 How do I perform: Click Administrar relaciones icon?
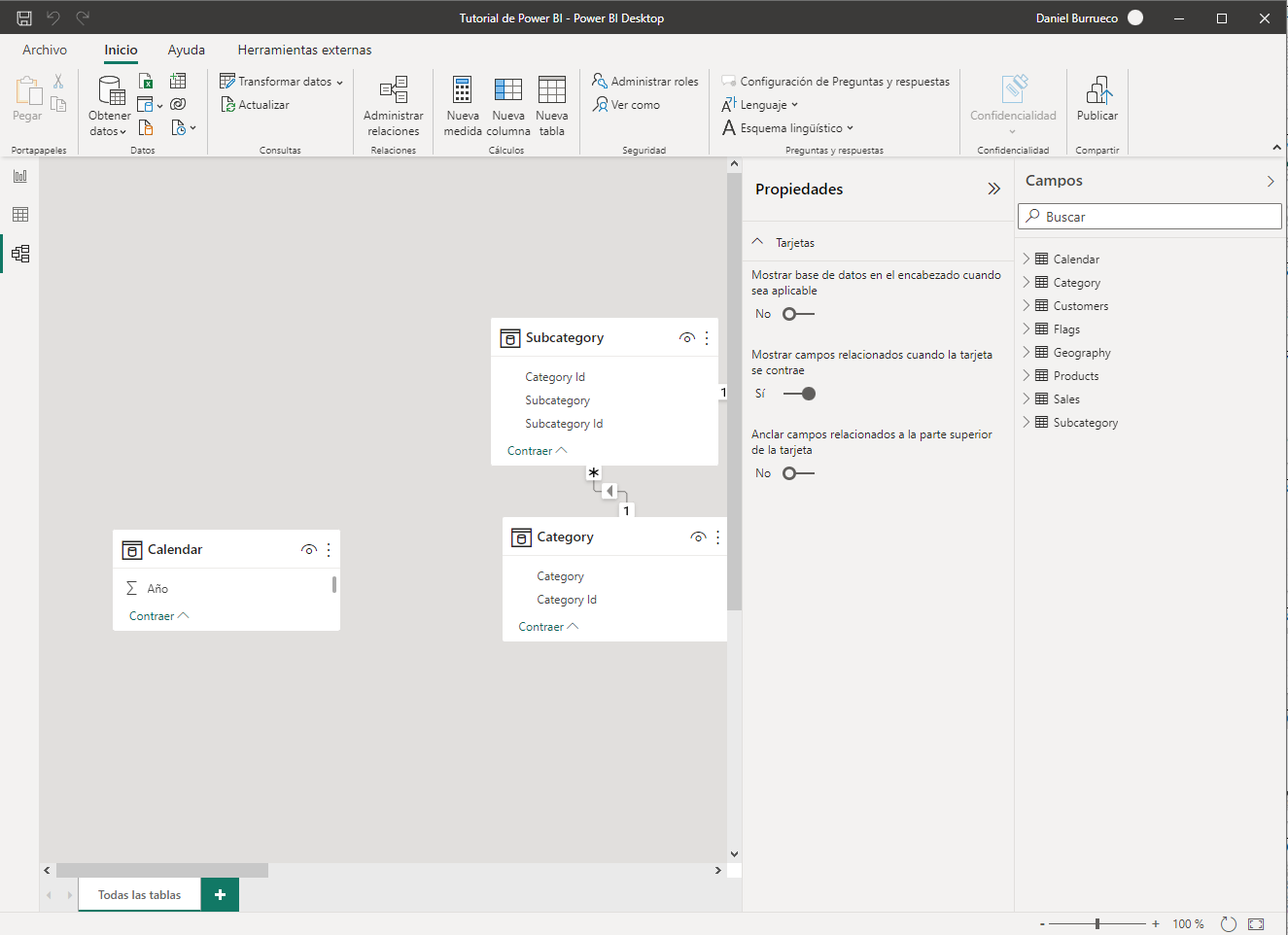(x=393, y=90)
